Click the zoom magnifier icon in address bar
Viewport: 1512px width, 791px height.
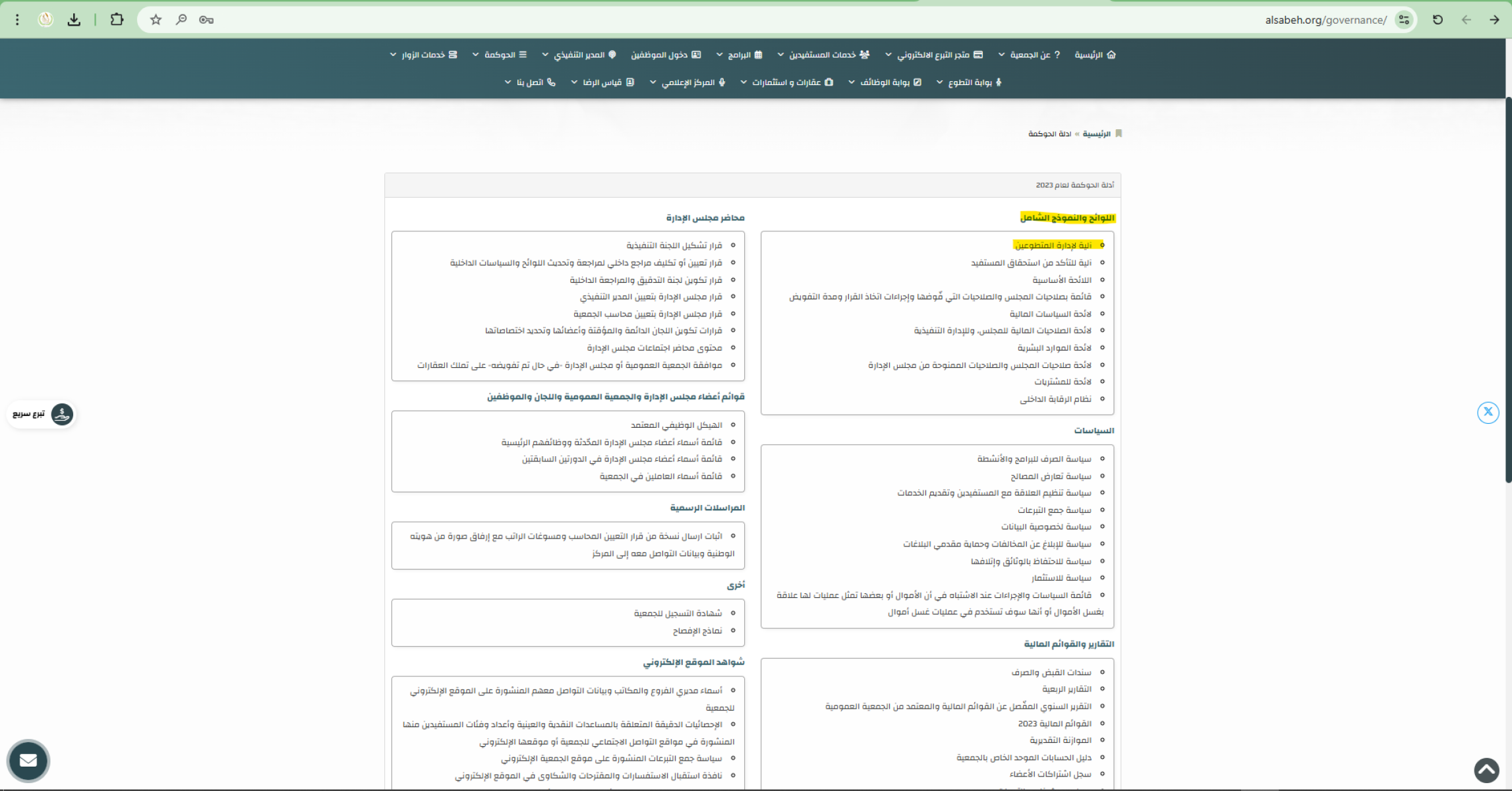[x=181, y=20]
